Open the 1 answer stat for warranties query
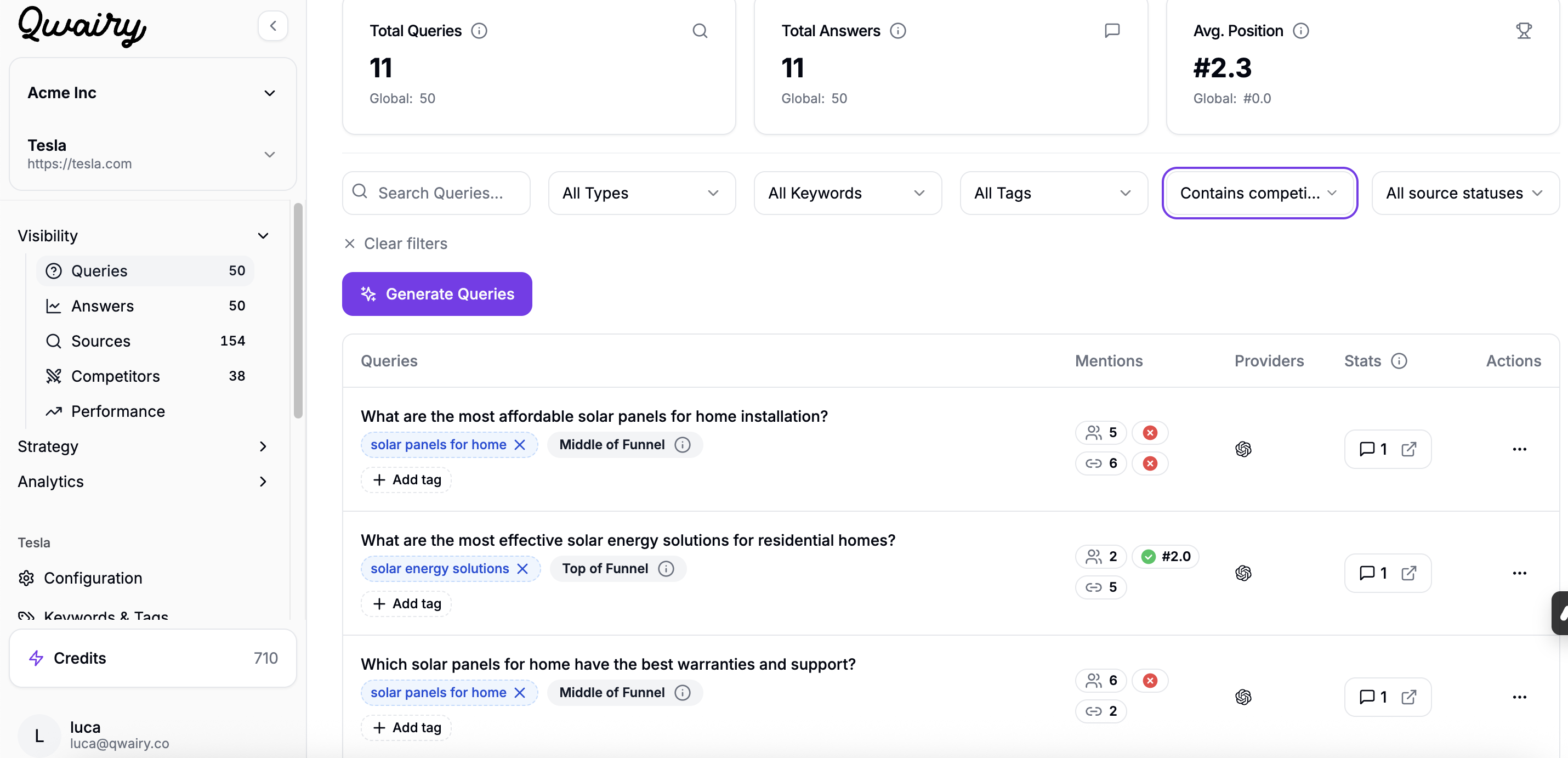 [x=1373, y=697]
